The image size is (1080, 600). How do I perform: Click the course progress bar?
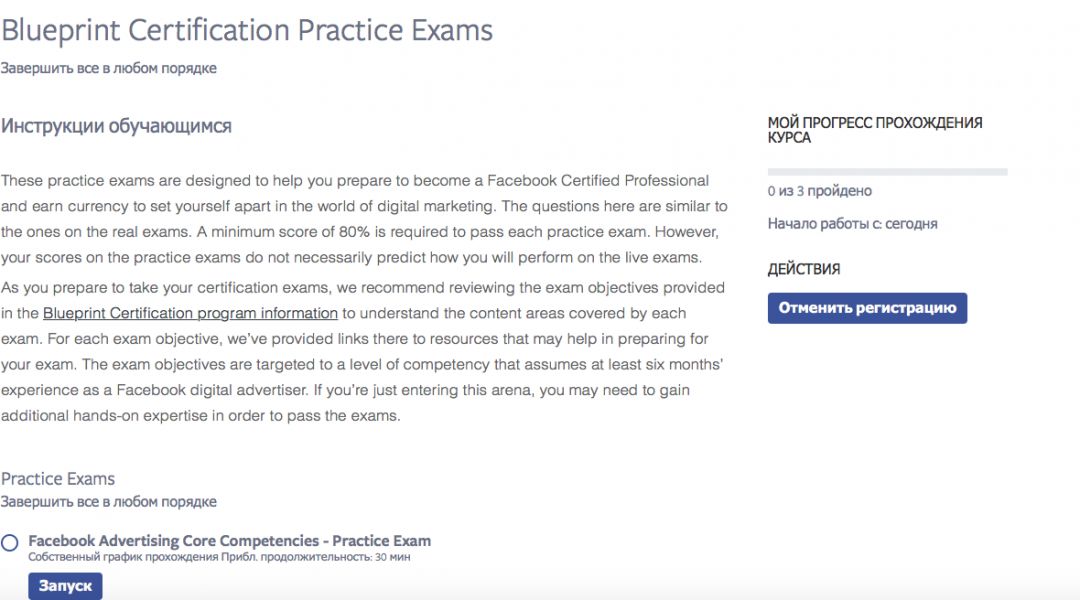pos(887,172)
